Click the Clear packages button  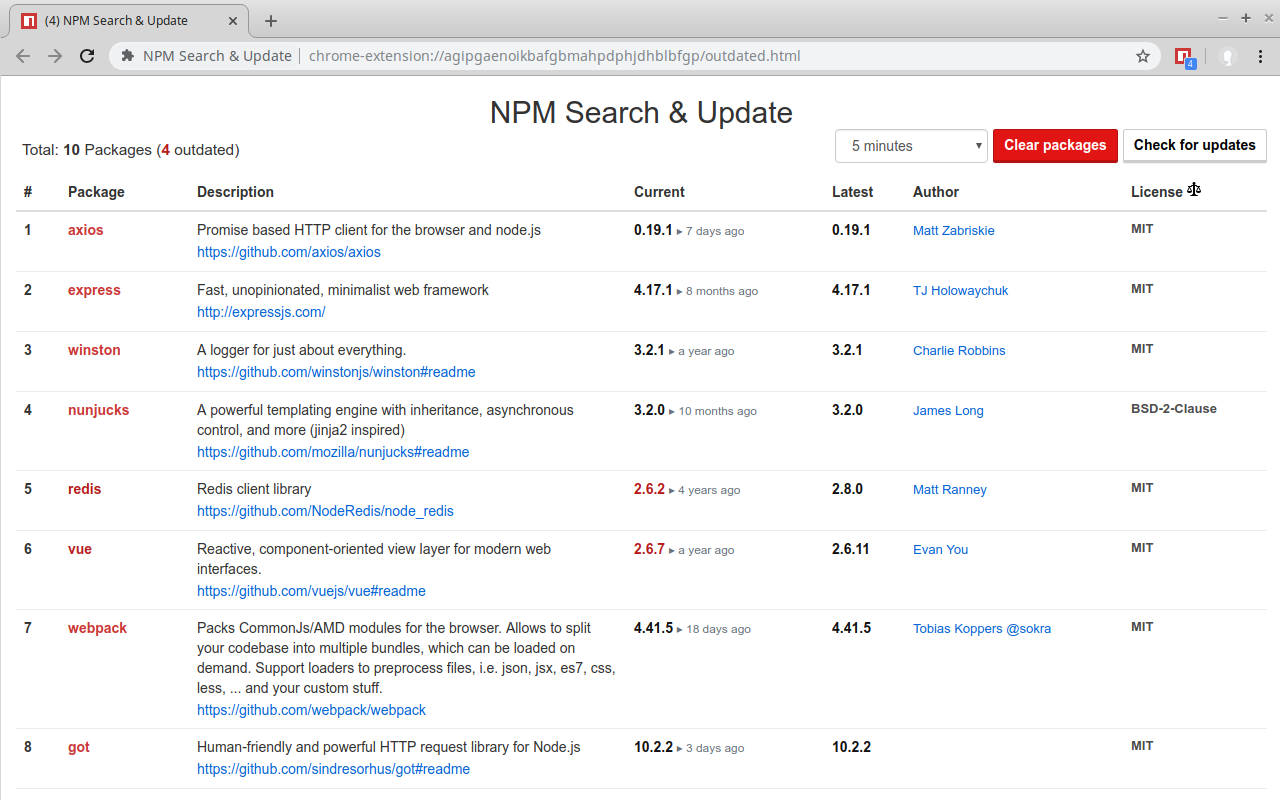coord(1055,145)
